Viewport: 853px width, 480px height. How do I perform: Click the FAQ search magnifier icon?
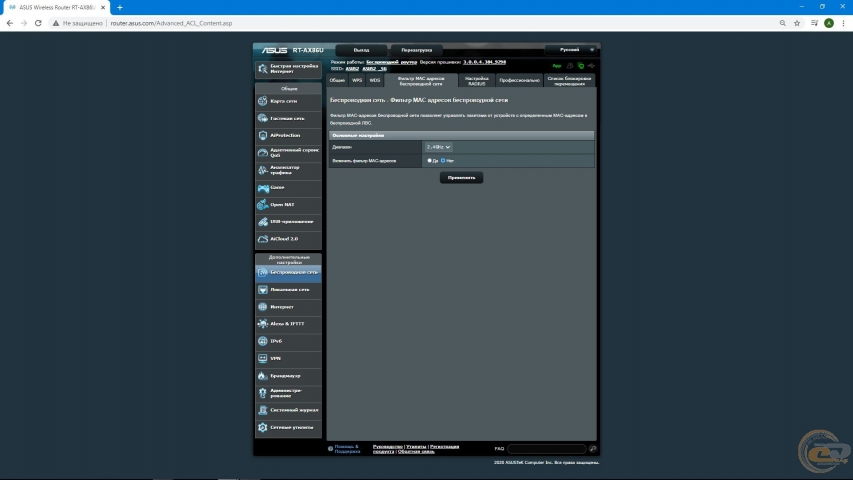coord(593,449)
